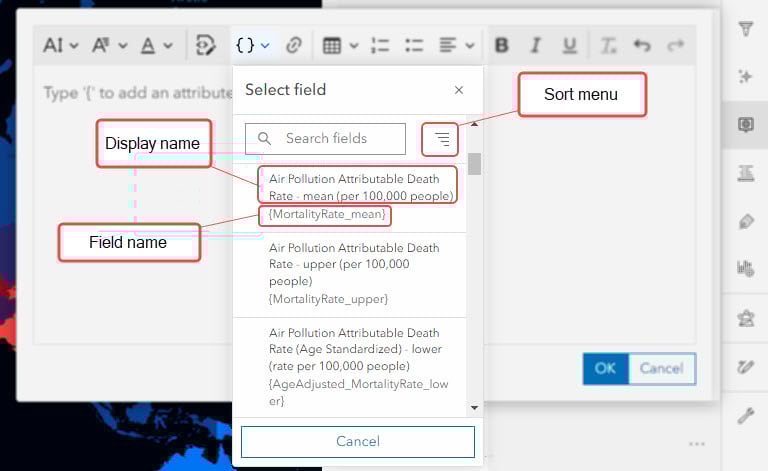The height and width of the screenshot is (471, 768).
Task: Open the field sort menu
Action: click(x=440, y=140)
